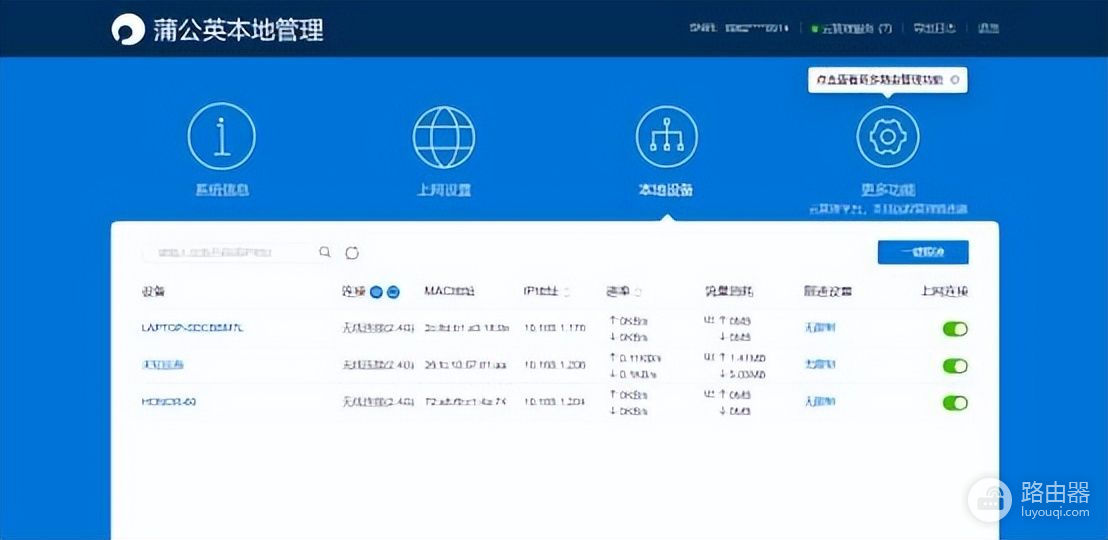The image size is (1108, 540).
Task: Click the HONOR-60 device name
Action: (169, 401)
